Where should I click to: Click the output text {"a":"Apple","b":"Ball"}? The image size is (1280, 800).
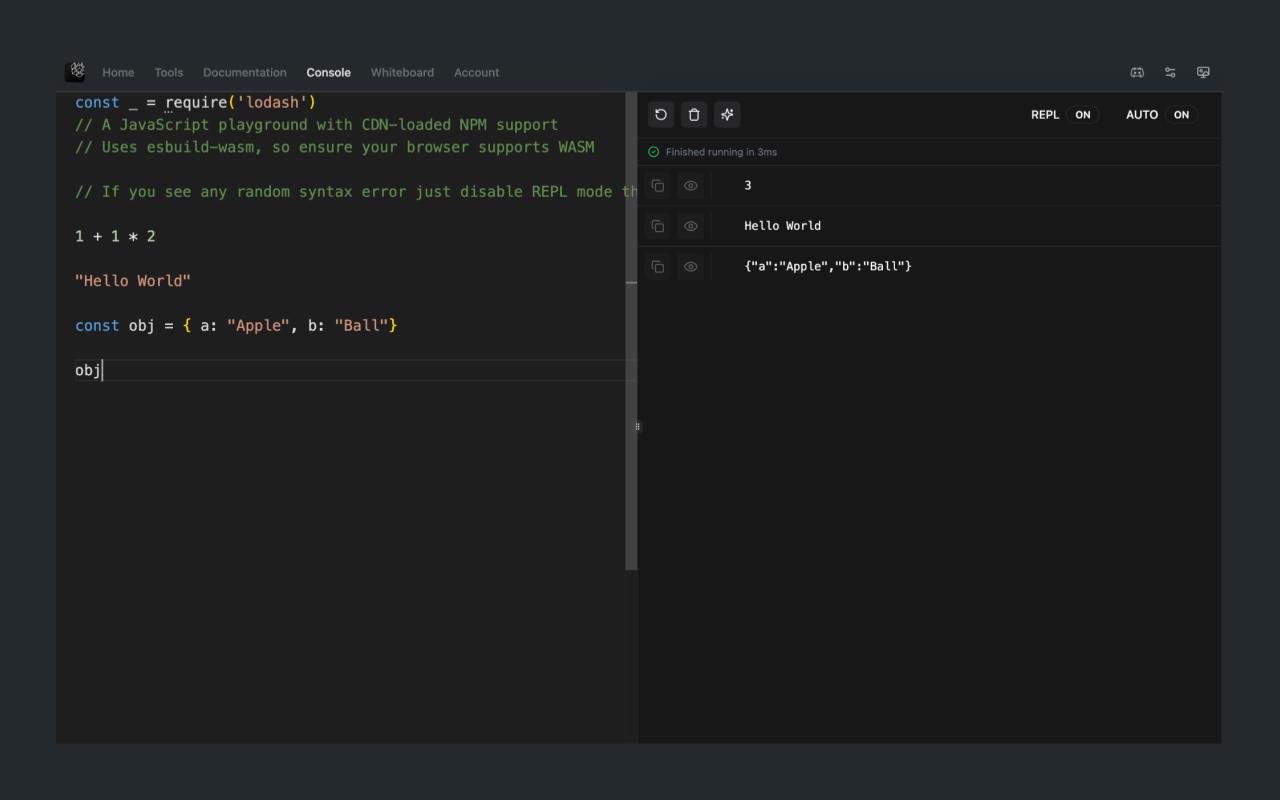pos(828,266)
